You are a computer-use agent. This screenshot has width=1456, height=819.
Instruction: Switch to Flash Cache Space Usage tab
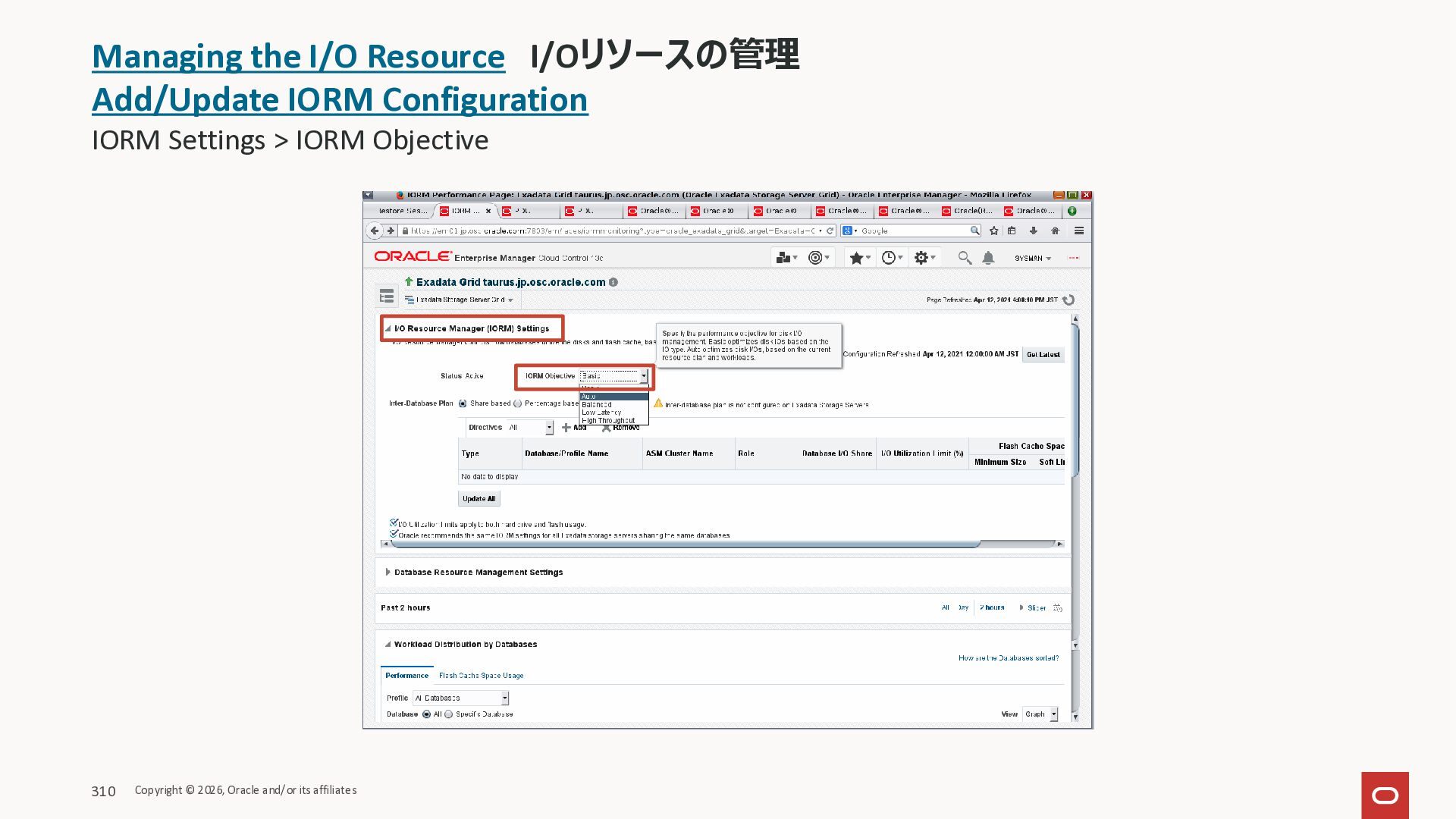pyautogui.click(x=481, y=676)
